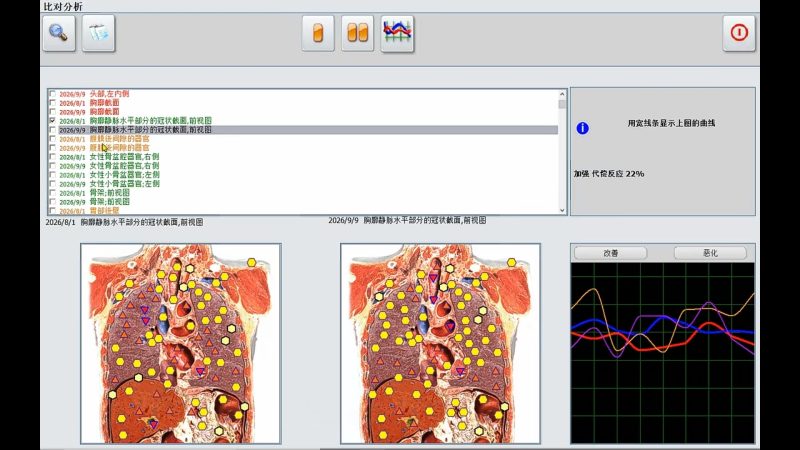
Task: Check the 2026/8/1 骨架;前视图 checkbox
Action: (x=53, y=193)
